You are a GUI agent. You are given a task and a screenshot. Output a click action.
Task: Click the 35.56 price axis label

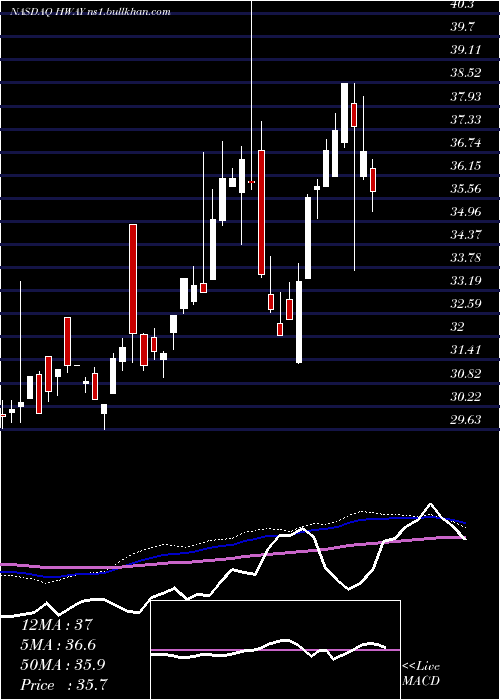tap(466, 188)
